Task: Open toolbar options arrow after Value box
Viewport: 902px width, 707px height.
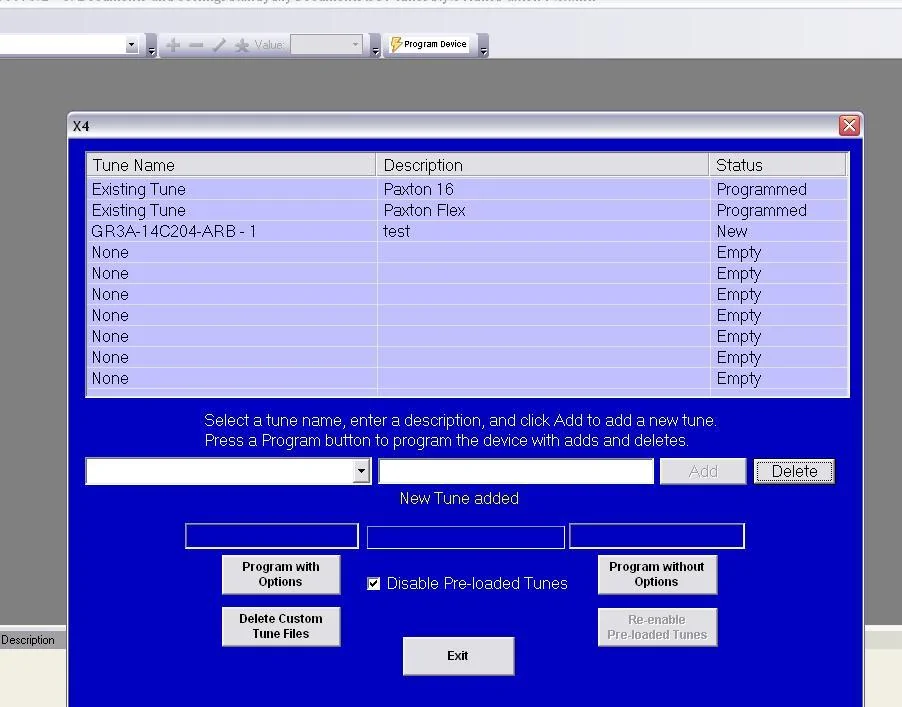Action: pyautogui.click(x=375, y=45)
